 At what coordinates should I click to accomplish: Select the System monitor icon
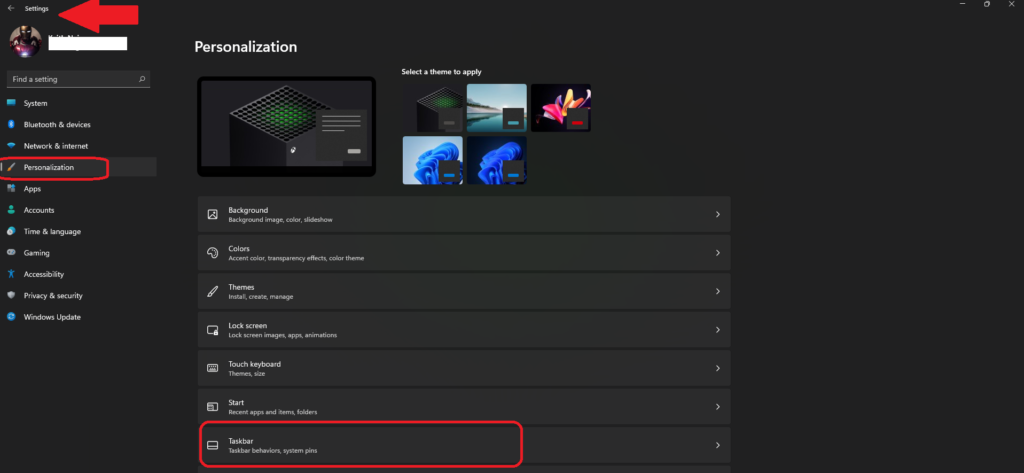point(11,103)
